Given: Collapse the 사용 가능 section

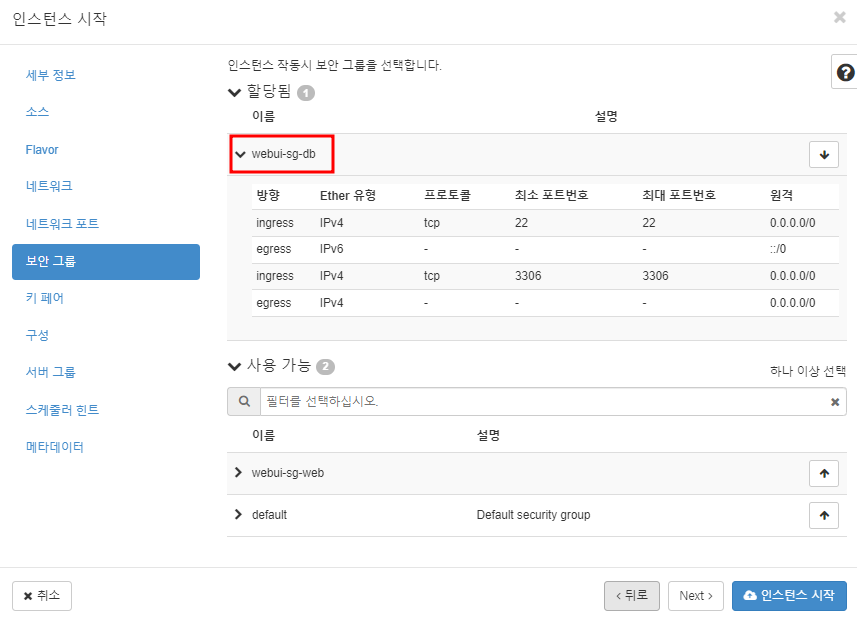Looking at the screenshot, I should pos(234,366).
